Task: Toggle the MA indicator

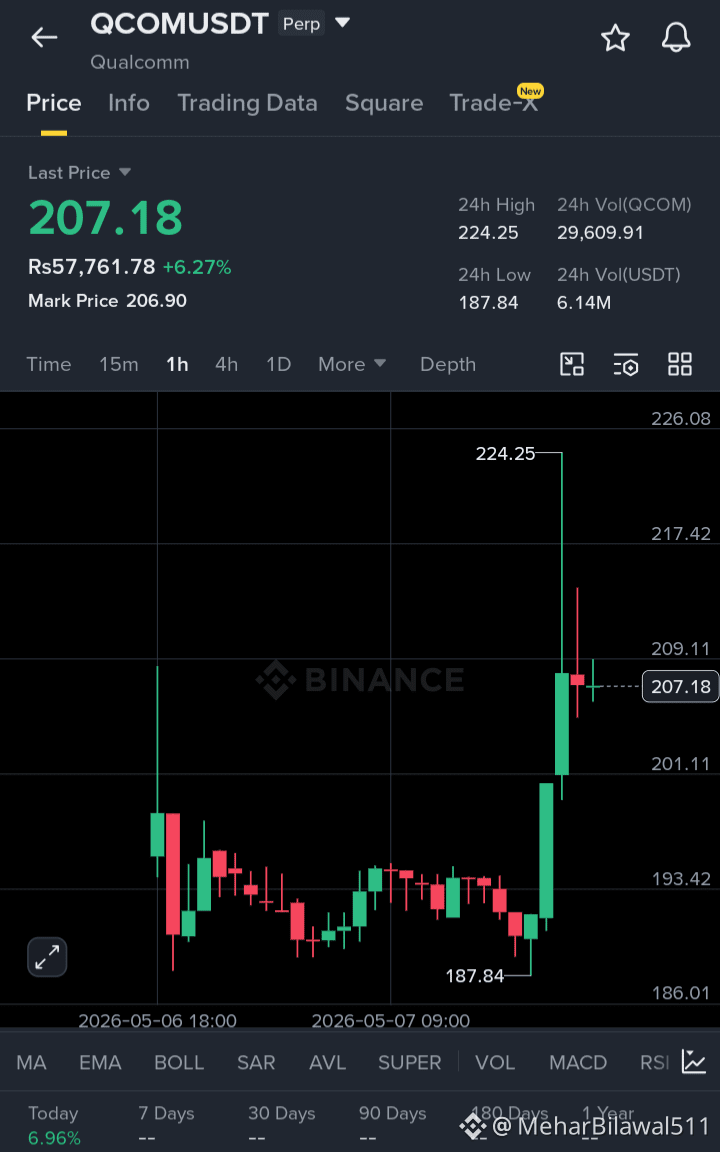Action: click(x=32, y=1062)
